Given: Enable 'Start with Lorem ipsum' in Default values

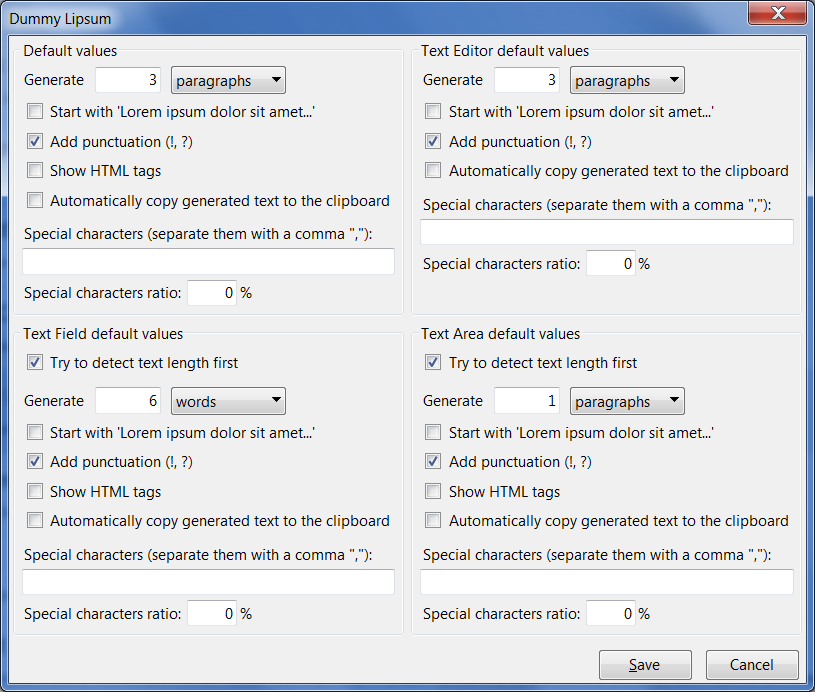Looking at the screenshot, I should coord(36,112).
